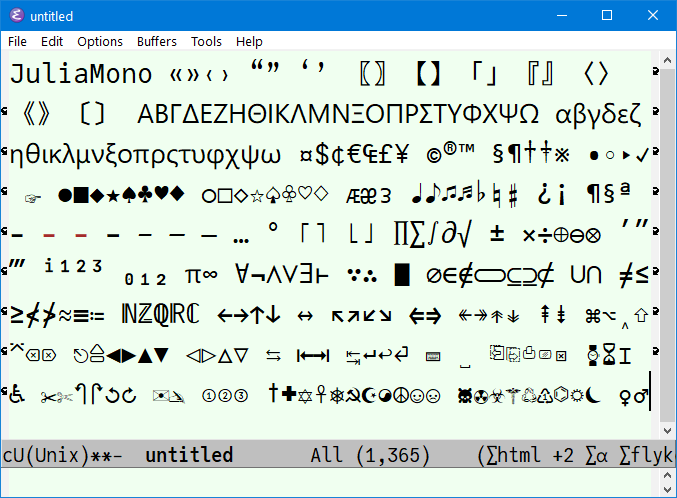Close the untitled Emacs window

tap(653, 16)
